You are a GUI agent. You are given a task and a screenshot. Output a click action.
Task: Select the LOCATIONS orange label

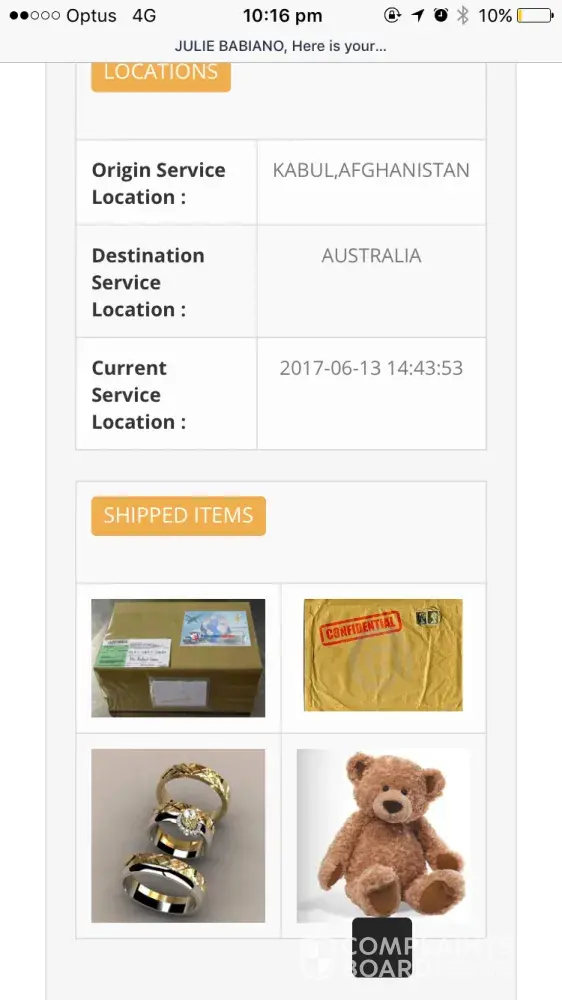[x=161, y=73]
